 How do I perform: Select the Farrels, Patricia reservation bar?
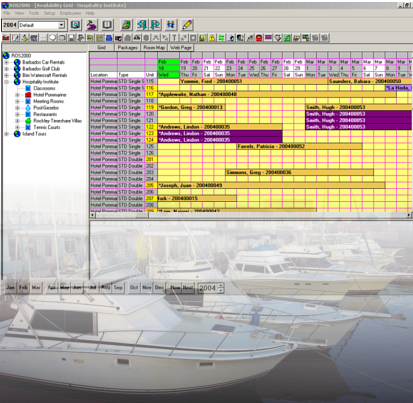pos(299,146)
